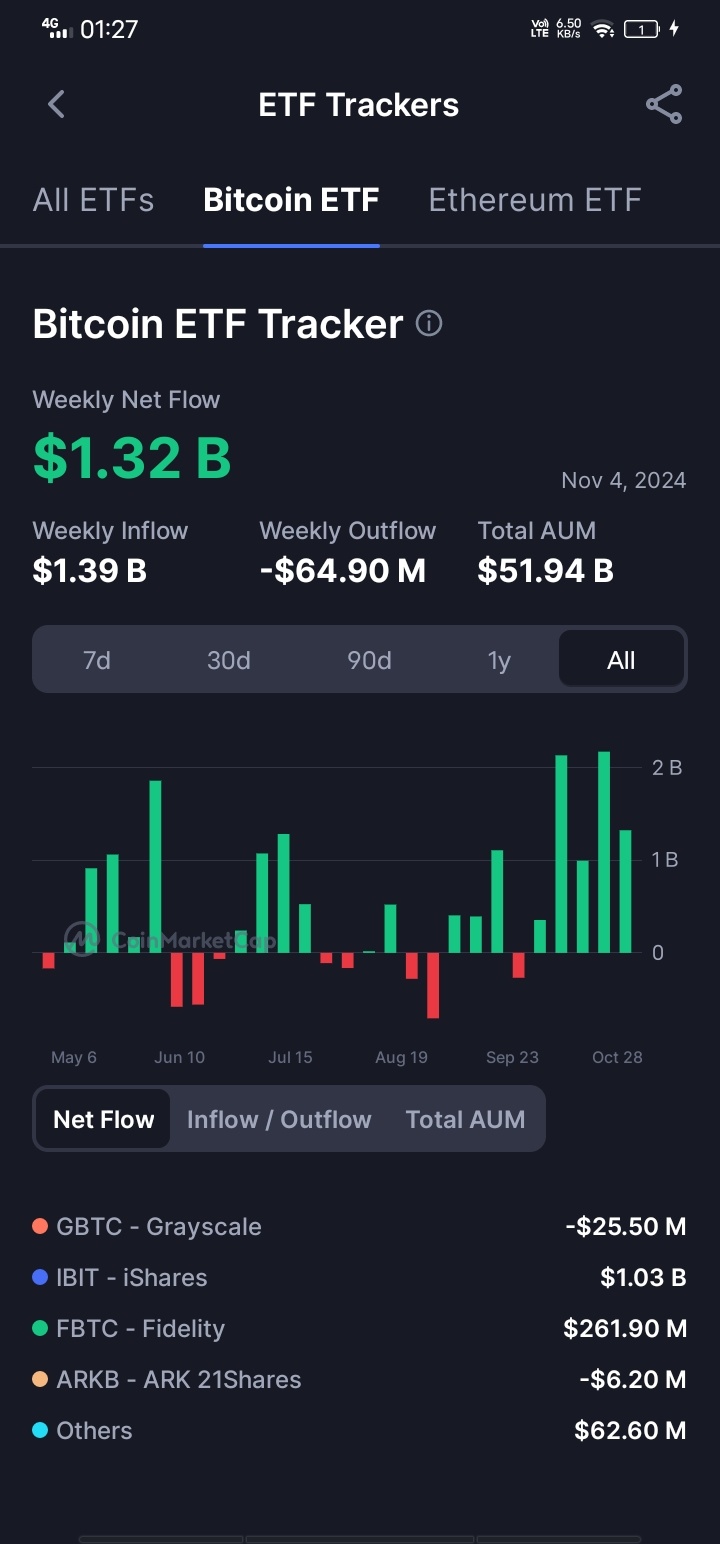Tap the cyan Others legend dot
The width and height of the screenshot is (720, 1544).
click(40, 1430)
